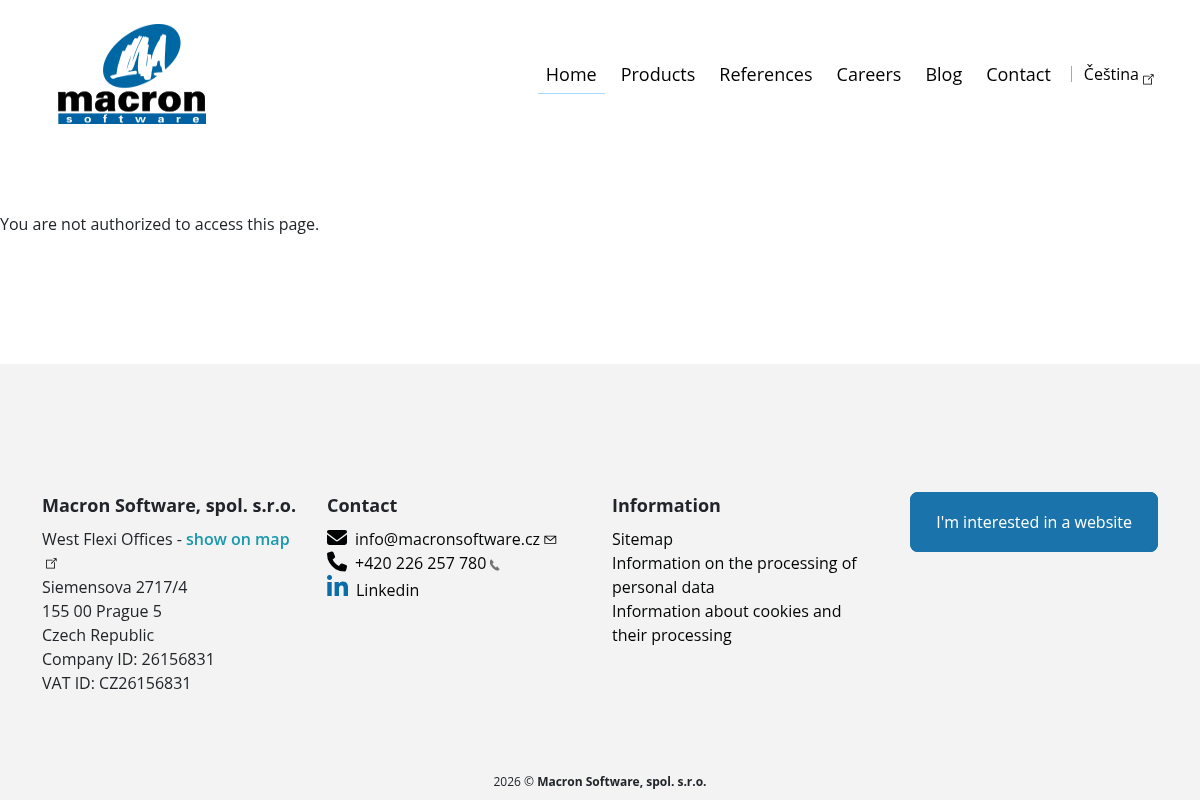This screenshot has height=800, width=1200.
Task: Select Contact in the top menu
Action: 1018,74
